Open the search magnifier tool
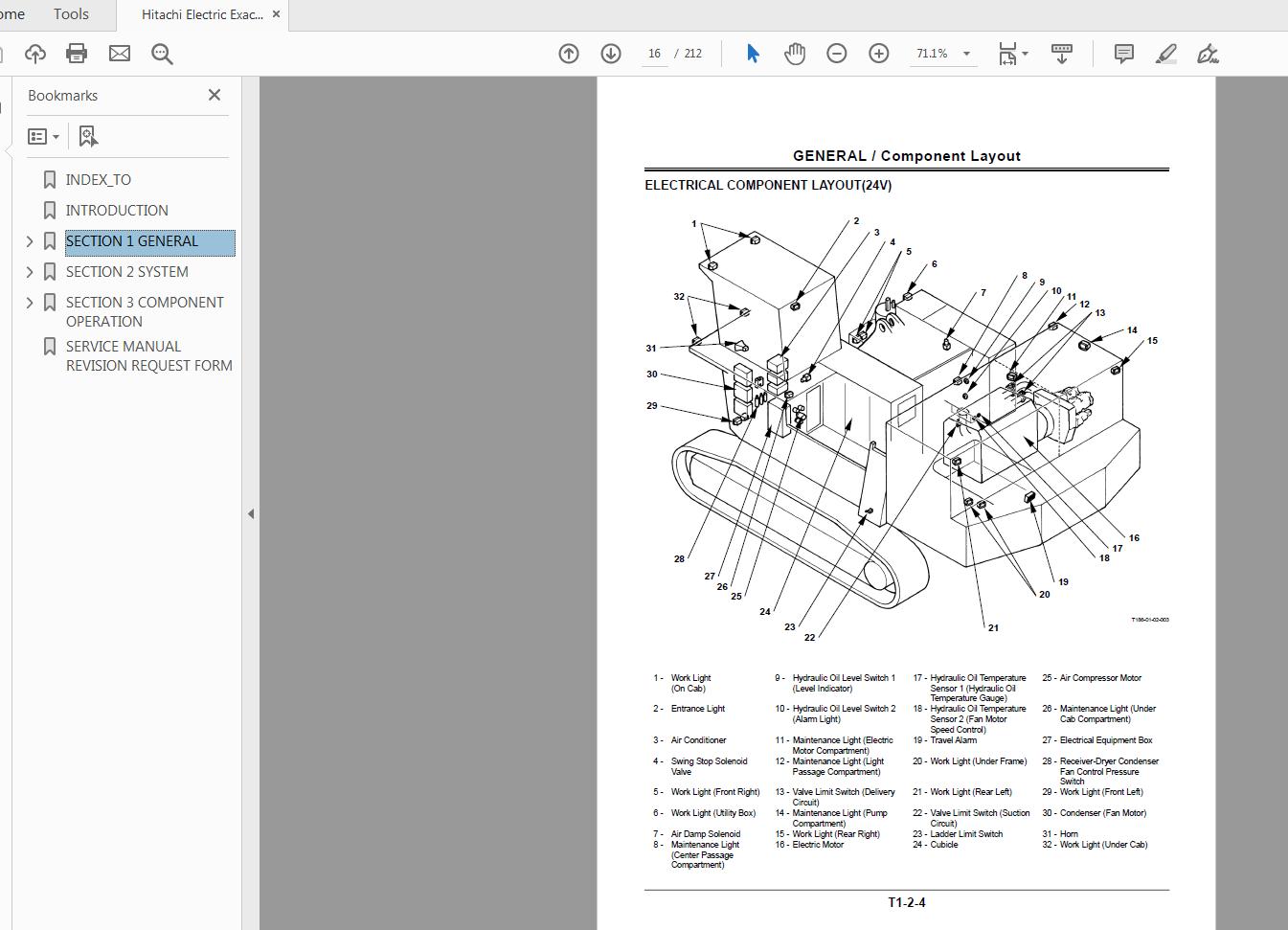 161,54
